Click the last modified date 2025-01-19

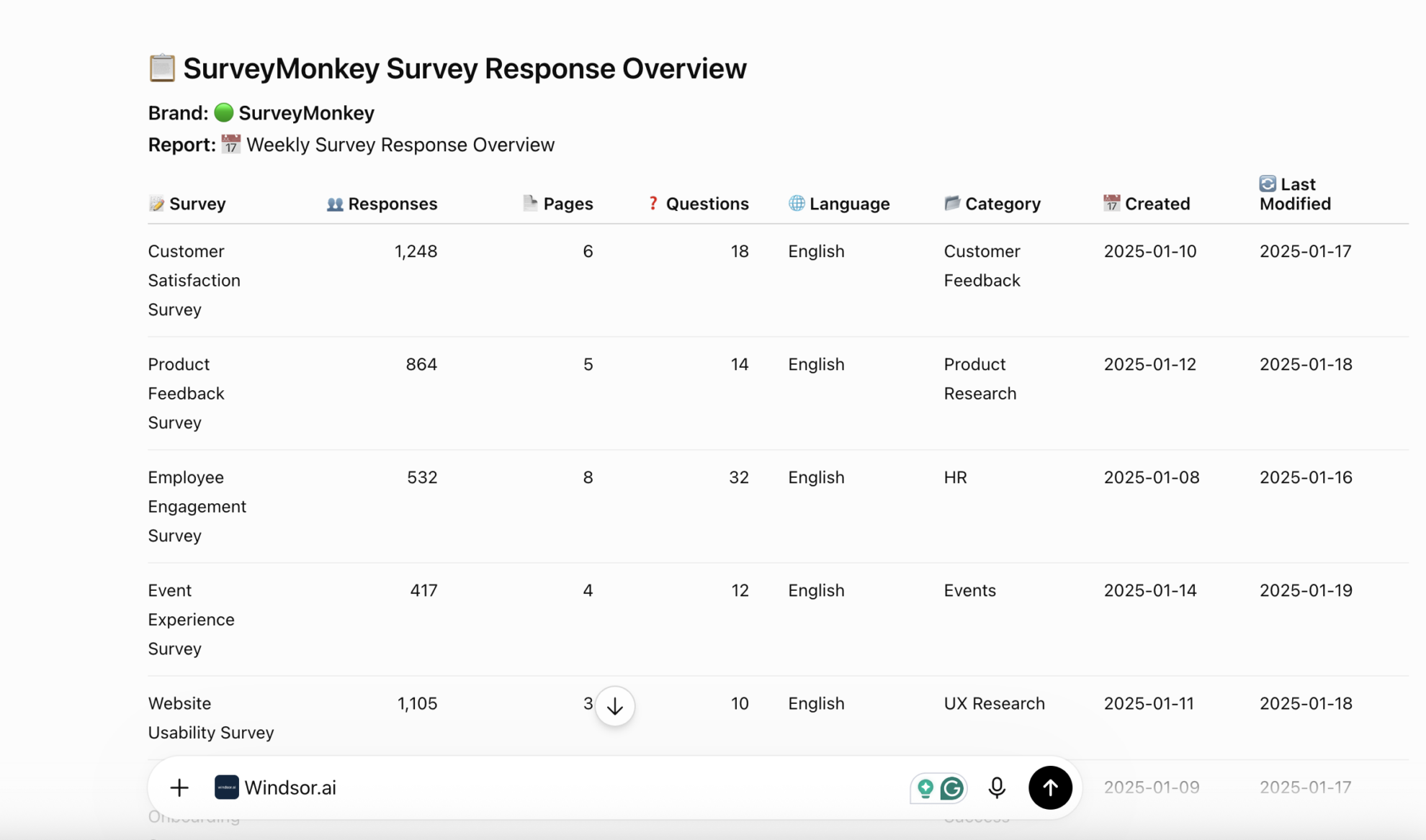point(1306,590)
